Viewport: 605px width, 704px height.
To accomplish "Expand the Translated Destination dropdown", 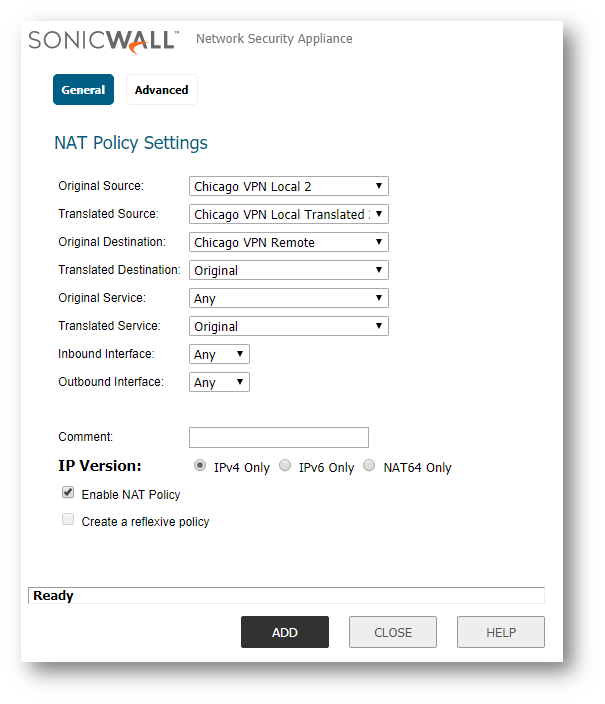I will 288,270.
